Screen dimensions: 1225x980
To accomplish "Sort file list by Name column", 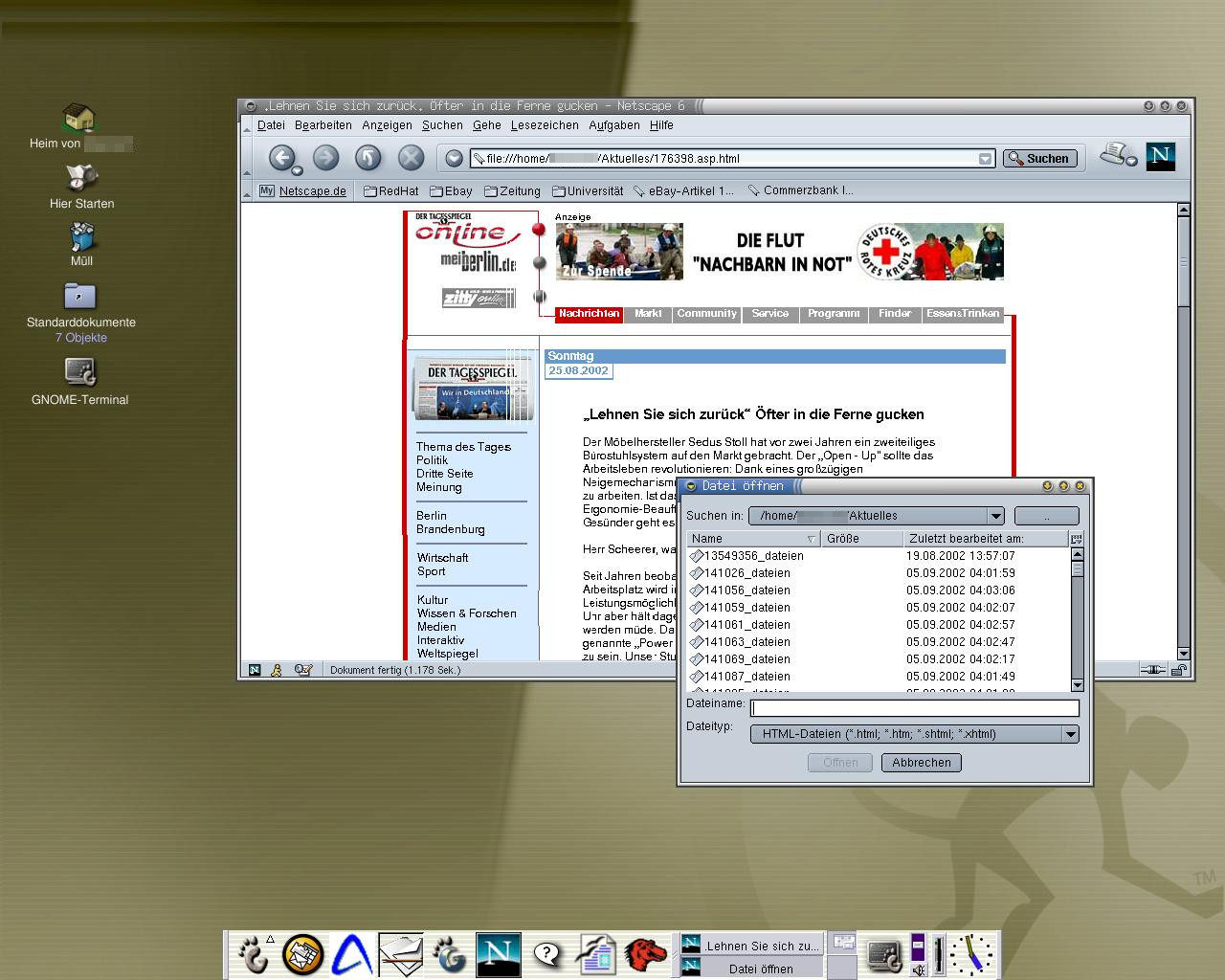I will 753,539.
